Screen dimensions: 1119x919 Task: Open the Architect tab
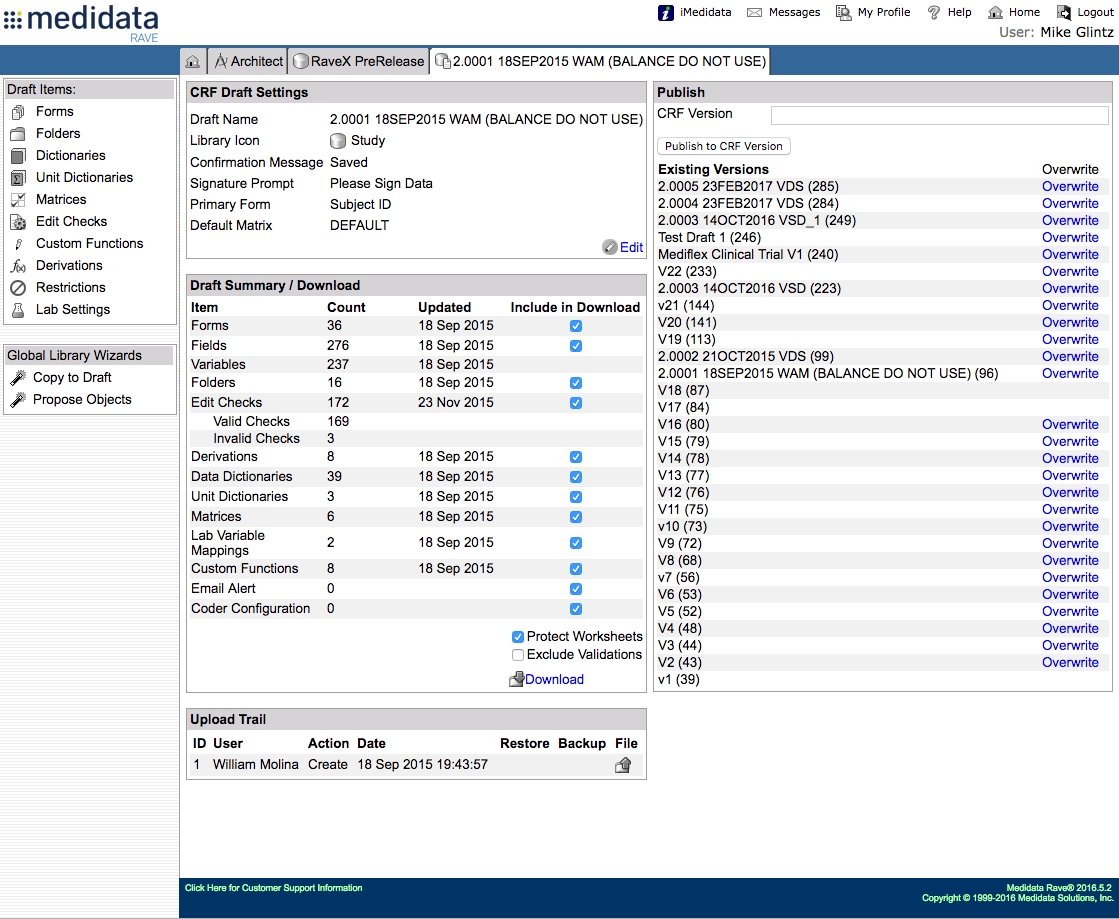click(248, 62)
